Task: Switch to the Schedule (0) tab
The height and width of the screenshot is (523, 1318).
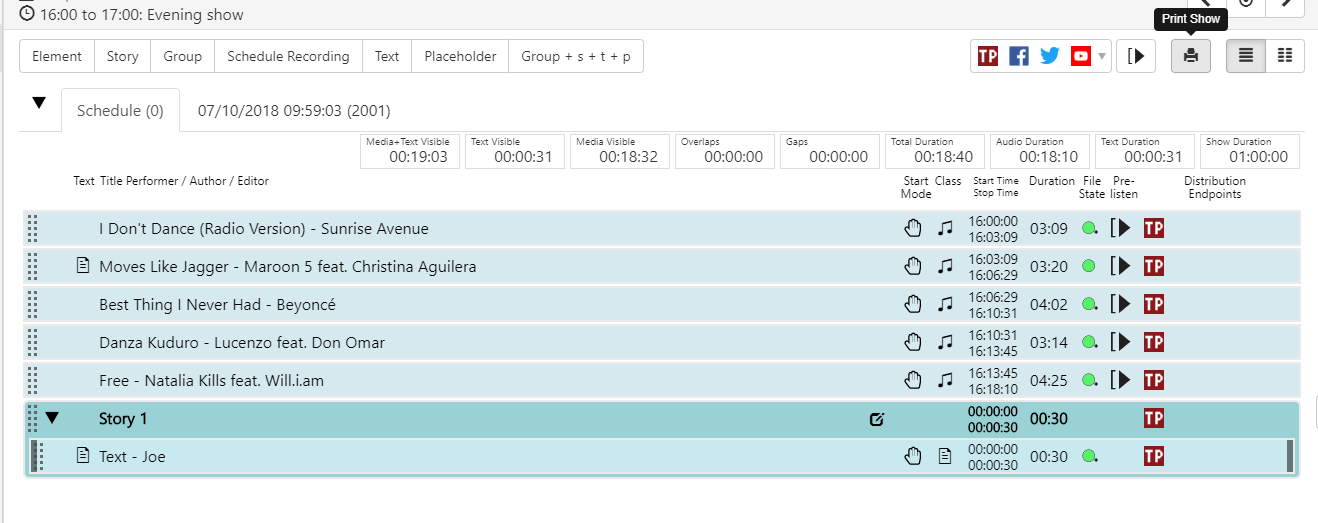Action: 120,111
